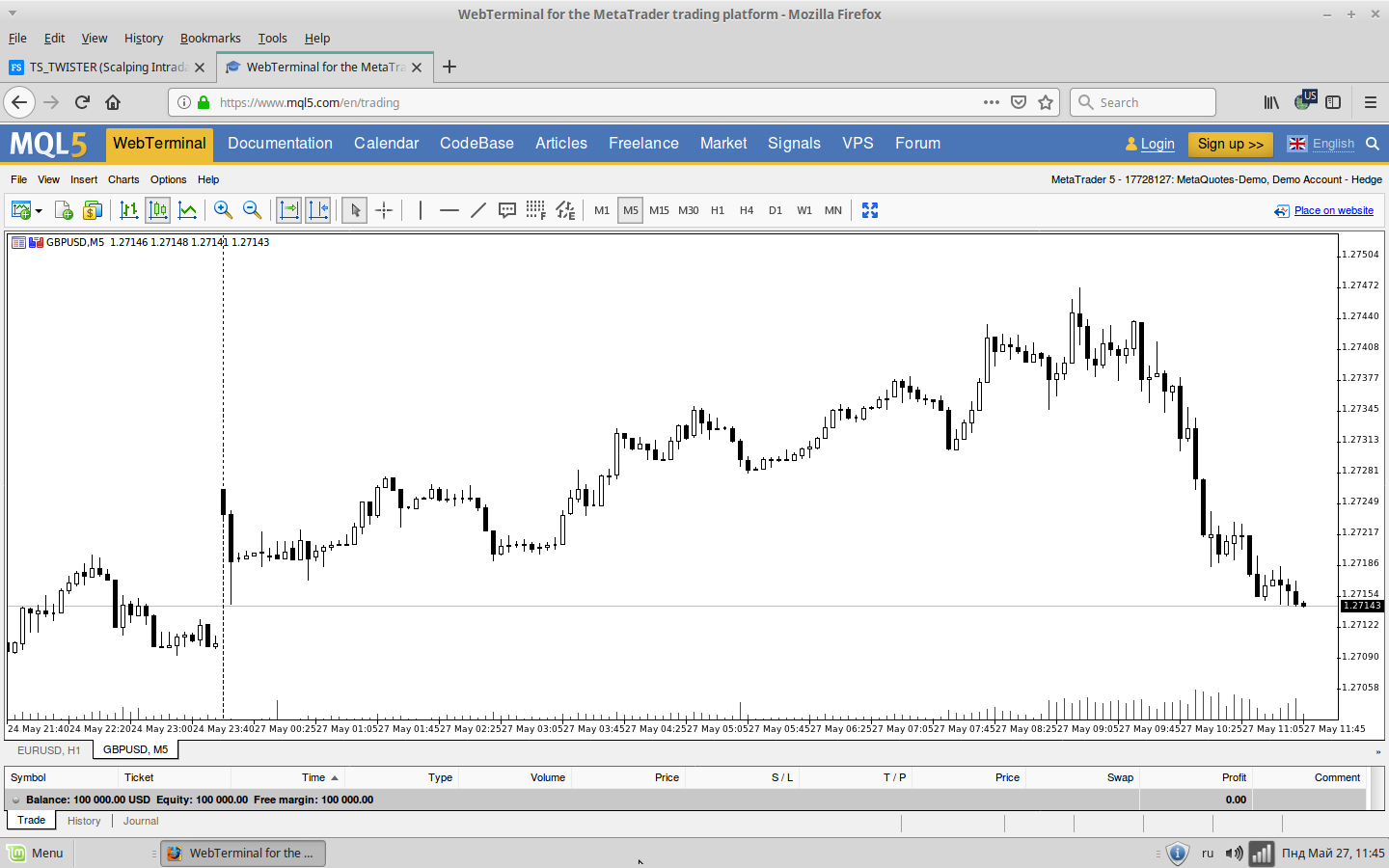Open the History tab in toolbox
Image resolution: width=1389 pixels, height=868 pixels.
pyautogui.click(x=84, y=821)
